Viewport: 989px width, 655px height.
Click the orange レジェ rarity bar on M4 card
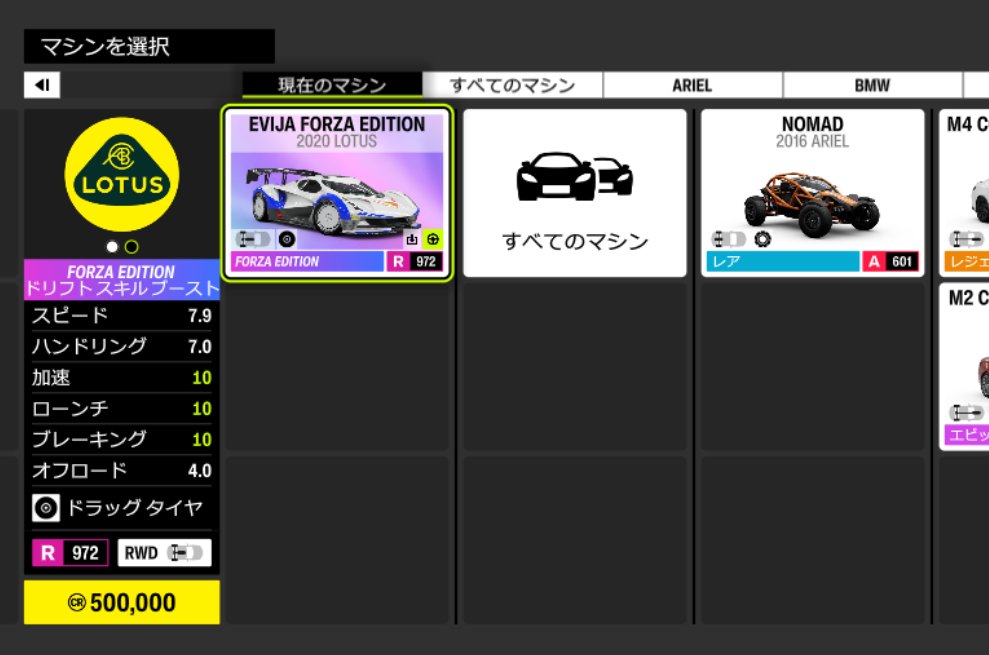tap(966, 261)
